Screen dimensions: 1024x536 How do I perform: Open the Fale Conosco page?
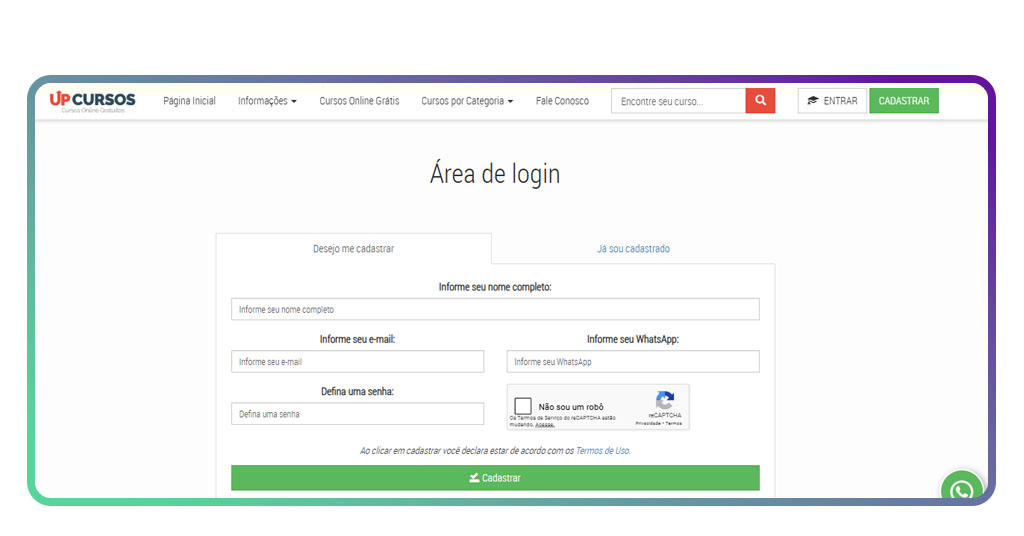tap(562, 101)
